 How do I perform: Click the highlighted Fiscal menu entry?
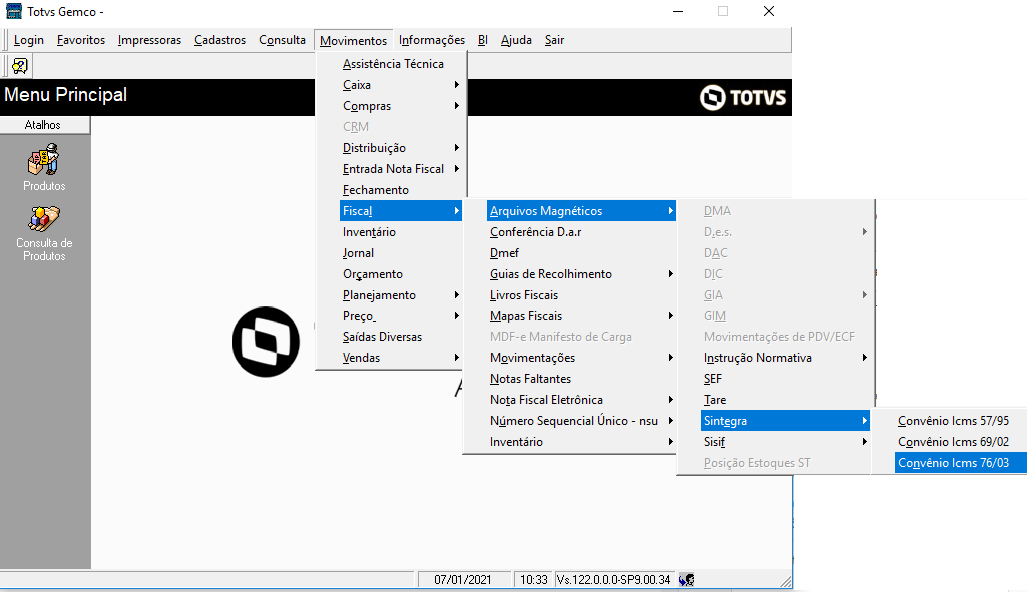[x=401, y=210]
